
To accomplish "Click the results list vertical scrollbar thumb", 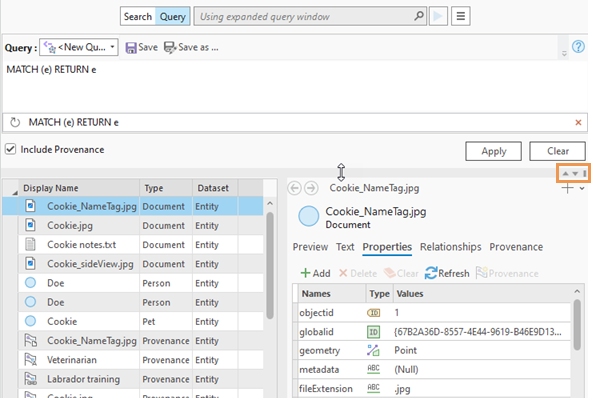I will [270, 266].
